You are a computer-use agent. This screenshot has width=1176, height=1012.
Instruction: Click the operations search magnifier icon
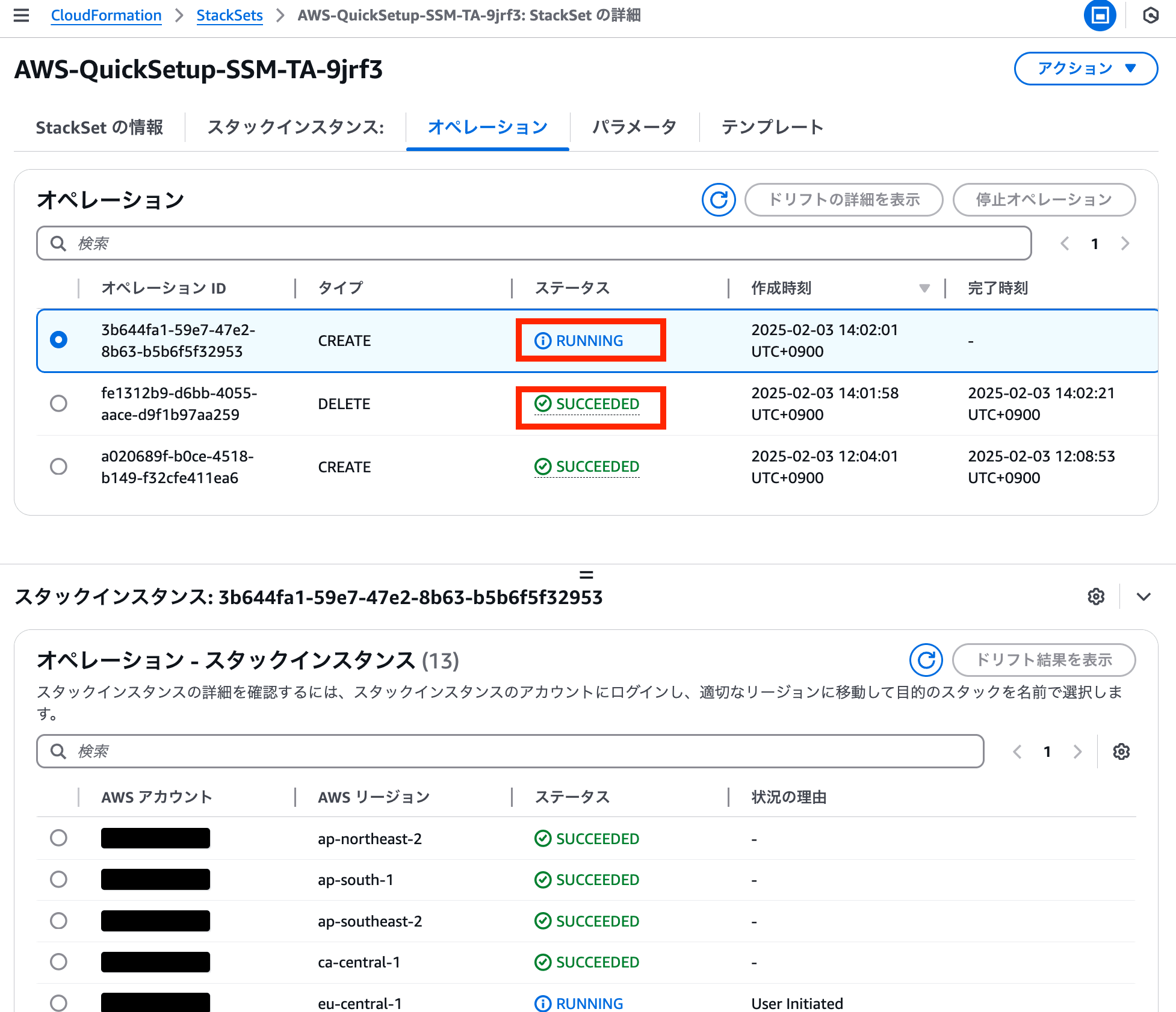tap(58, 244)
